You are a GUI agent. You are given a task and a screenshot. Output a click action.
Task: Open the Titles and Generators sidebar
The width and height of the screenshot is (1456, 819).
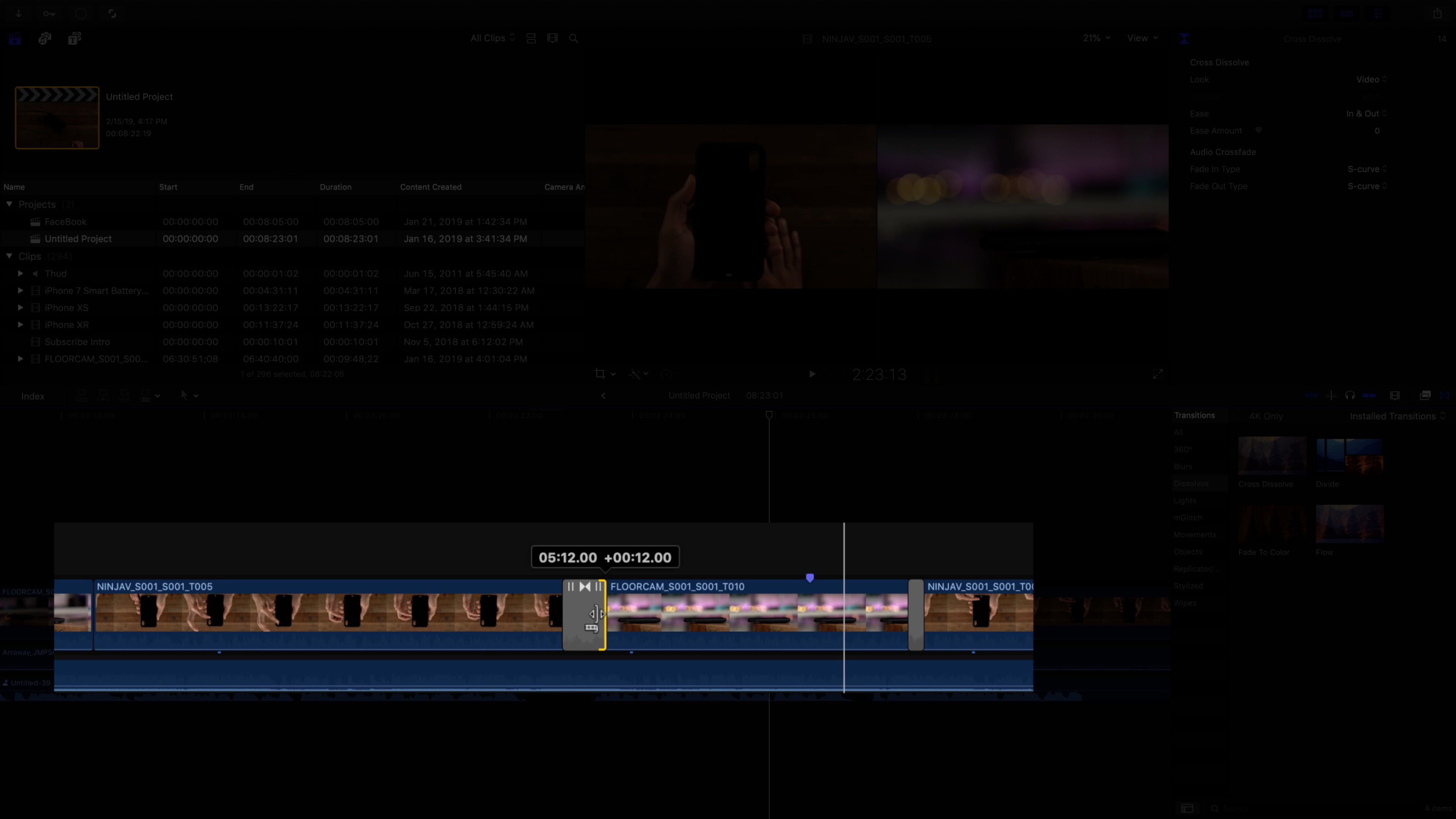[x=74, y=38]
